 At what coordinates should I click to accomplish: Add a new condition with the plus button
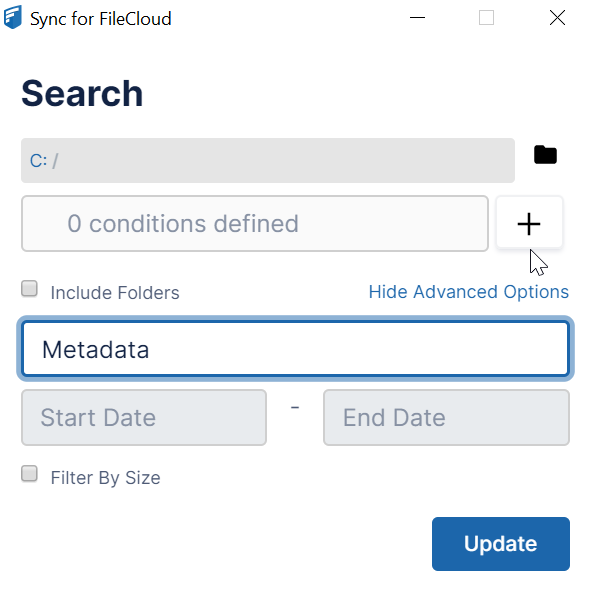coord(529,223)
